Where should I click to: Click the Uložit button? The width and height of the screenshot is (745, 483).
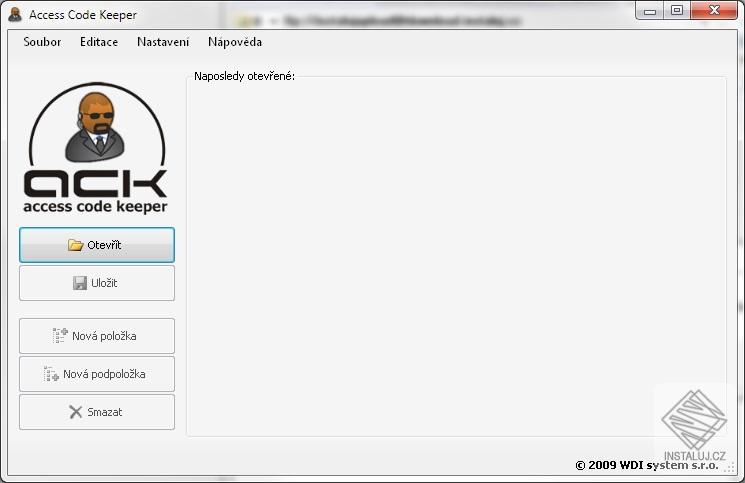pos(97,283)
